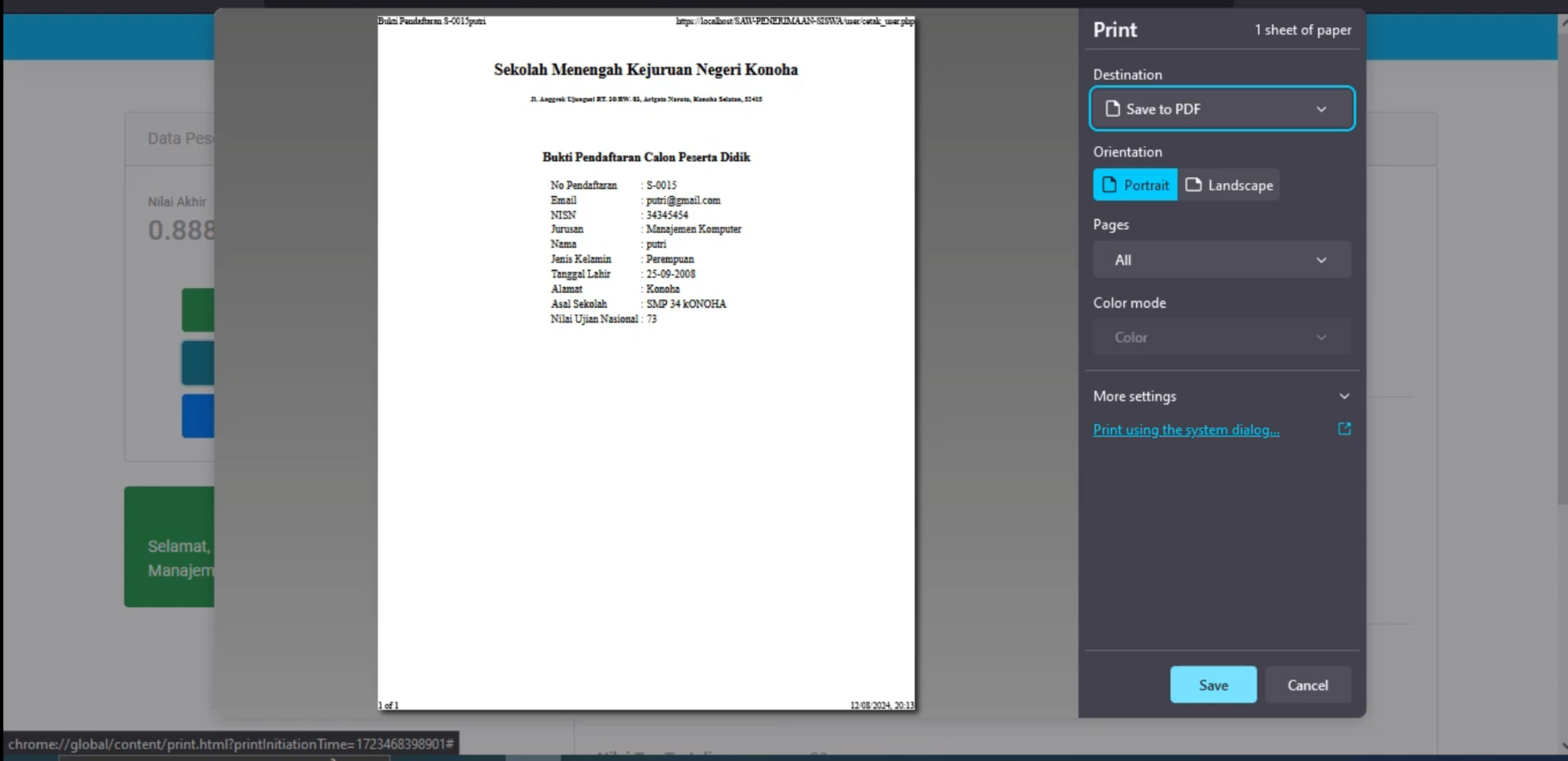The image size is (1568, 761).
Task: Click the external link icon beside system dialog
Action: point(1344,428)
